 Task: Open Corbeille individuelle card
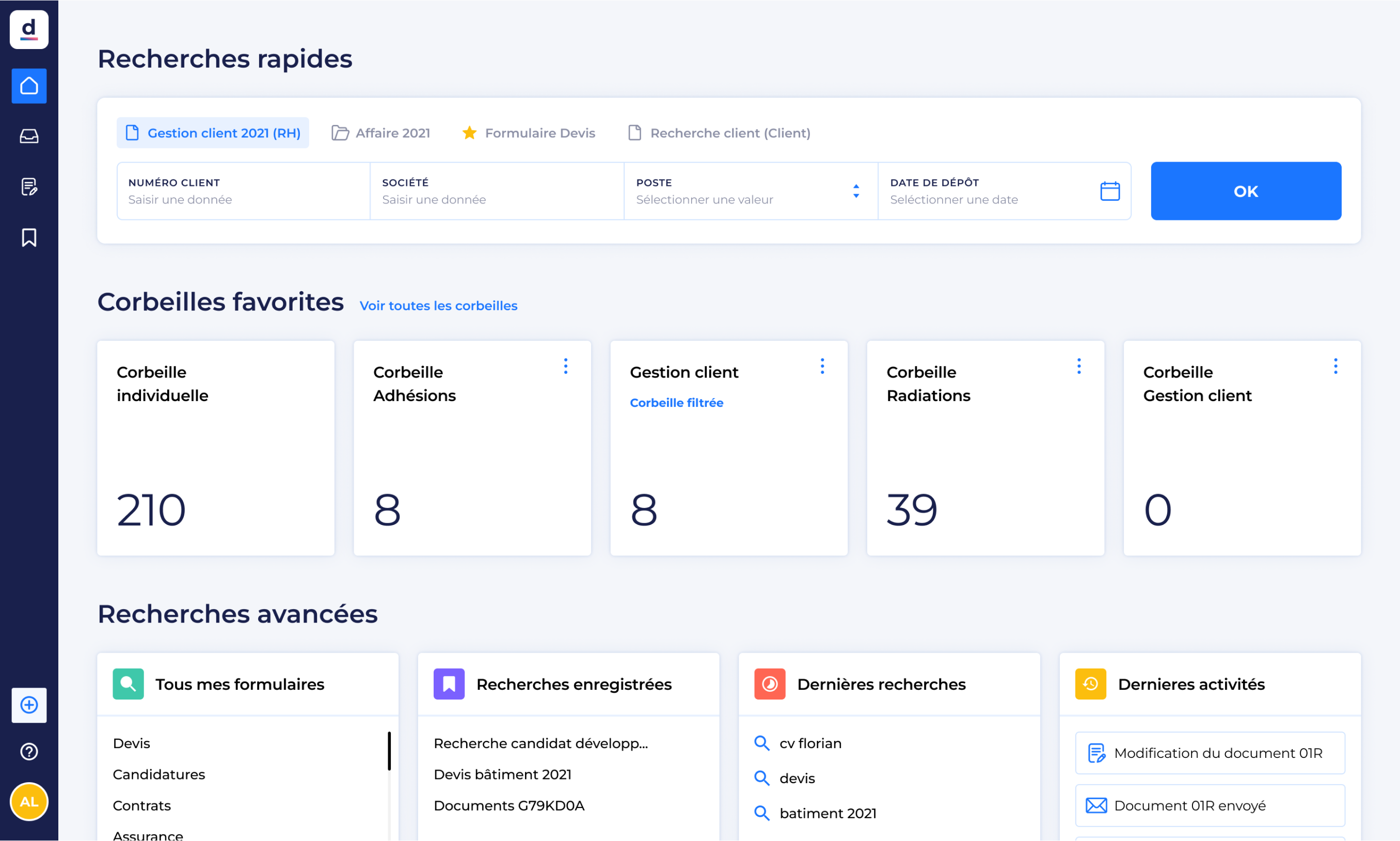coord(215,448)
